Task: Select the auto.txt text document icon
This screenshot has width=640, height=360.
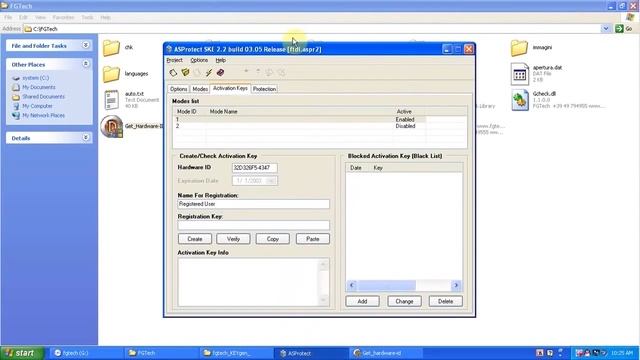Action: click(111, 100)
